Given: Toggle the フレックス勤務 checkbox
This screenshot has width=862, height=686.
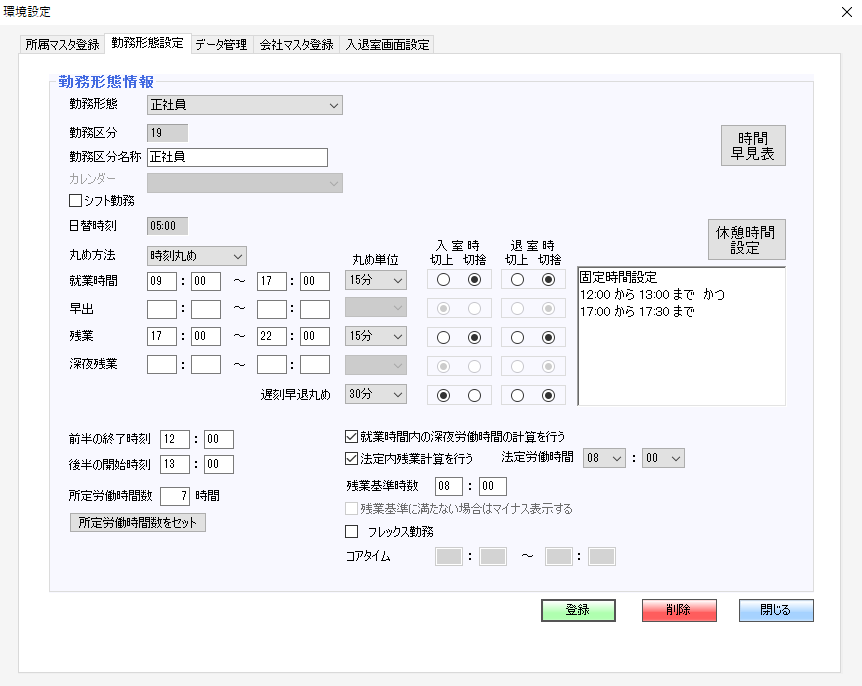Looking at the screenshot, I should click(351, 532).
